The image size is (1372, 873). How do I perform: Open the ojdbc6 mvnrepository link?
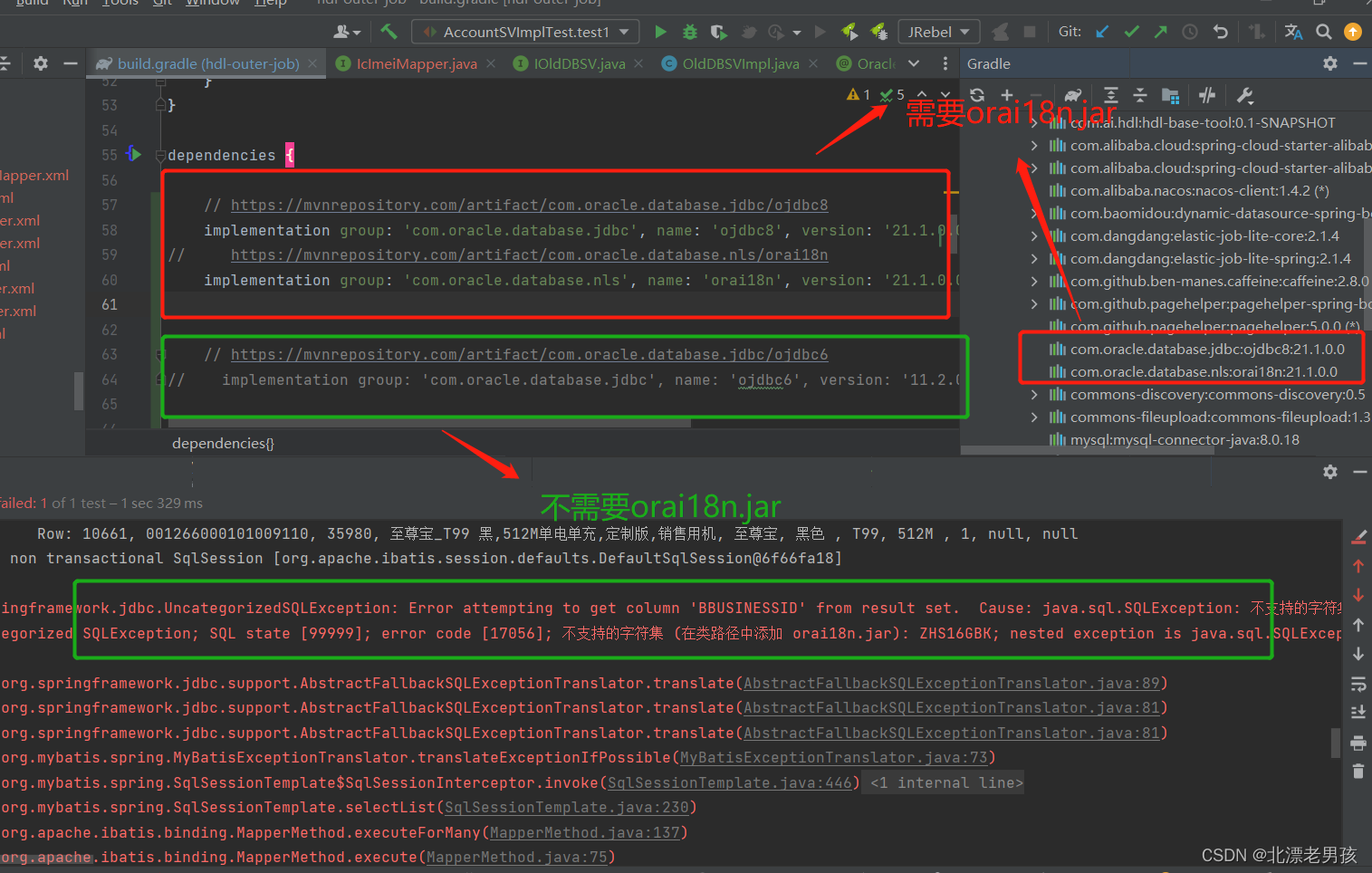(x=529, y=355)
